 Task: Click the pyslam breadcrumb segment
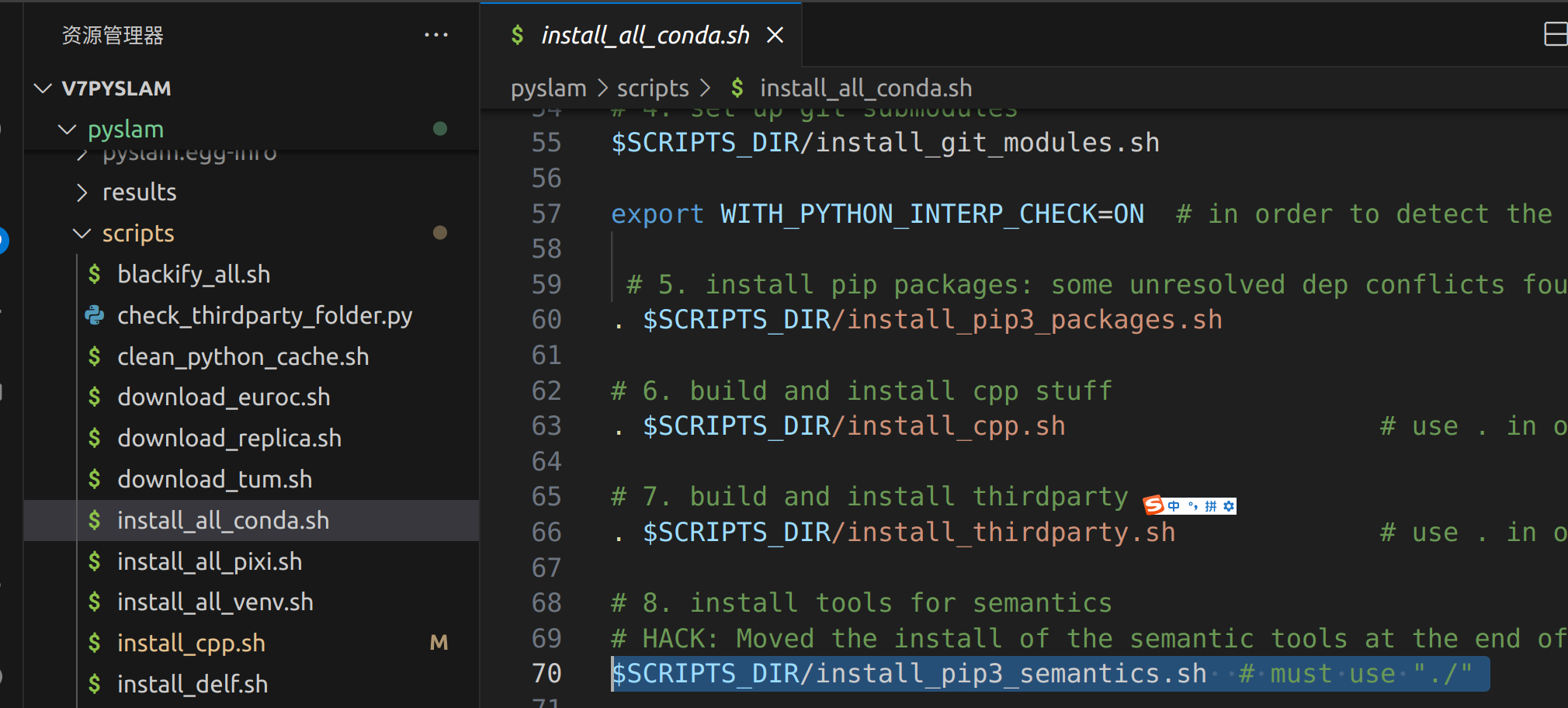click(549, 88)
